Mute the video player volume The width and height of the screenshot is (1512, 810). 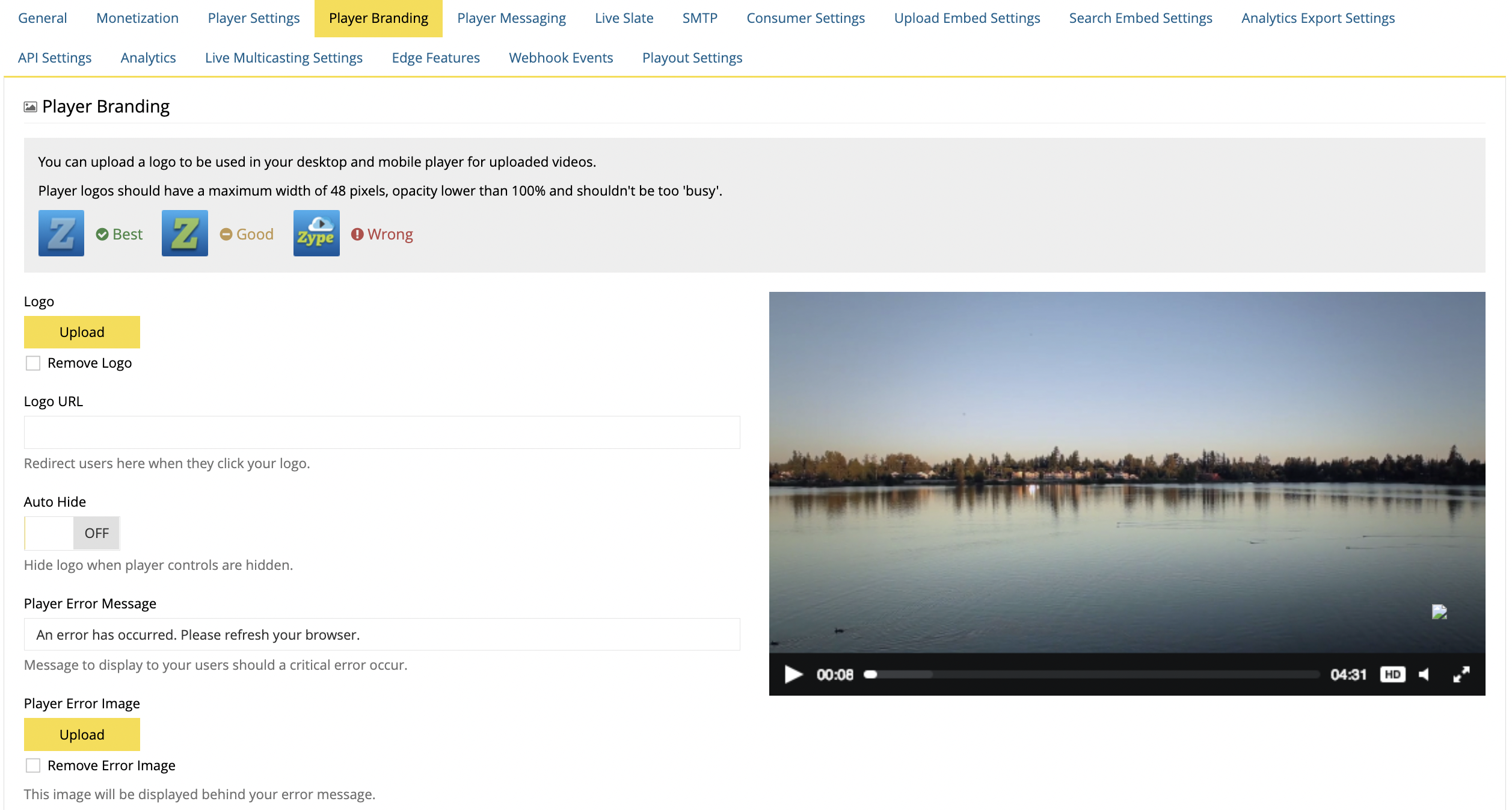pos(1424,675)
